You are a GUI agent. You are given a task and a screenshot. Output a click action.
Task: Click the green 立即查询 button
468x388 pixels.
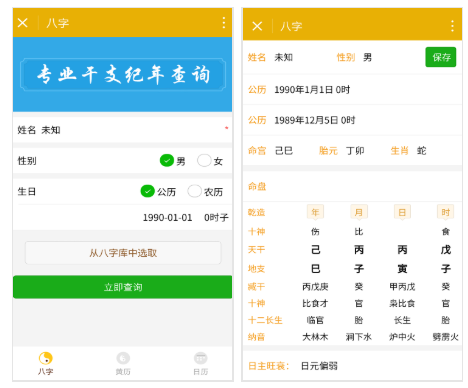point(123,287)
